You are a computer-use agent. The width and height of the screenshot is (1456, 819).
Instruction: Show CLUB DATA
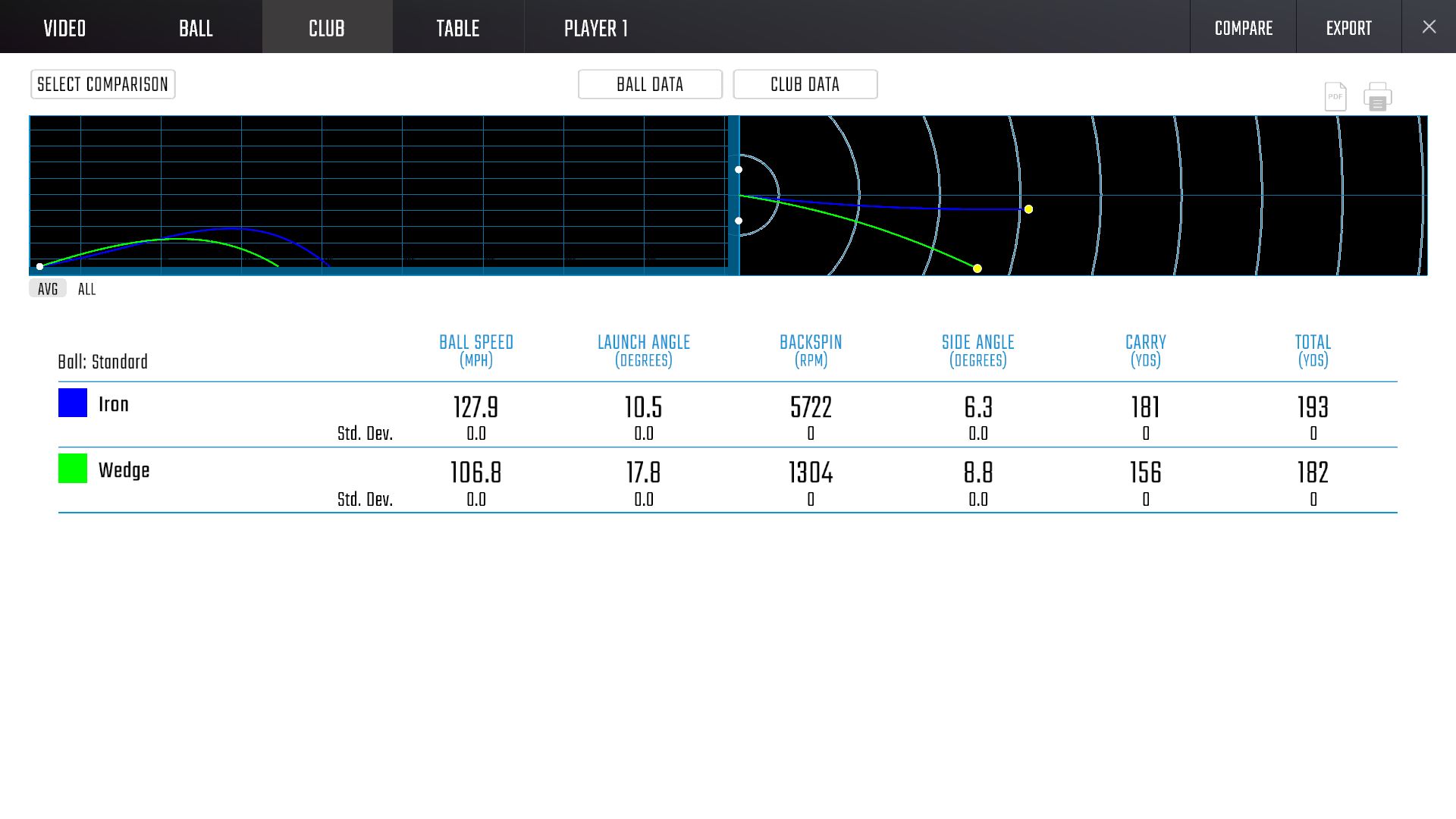point(805,84)
